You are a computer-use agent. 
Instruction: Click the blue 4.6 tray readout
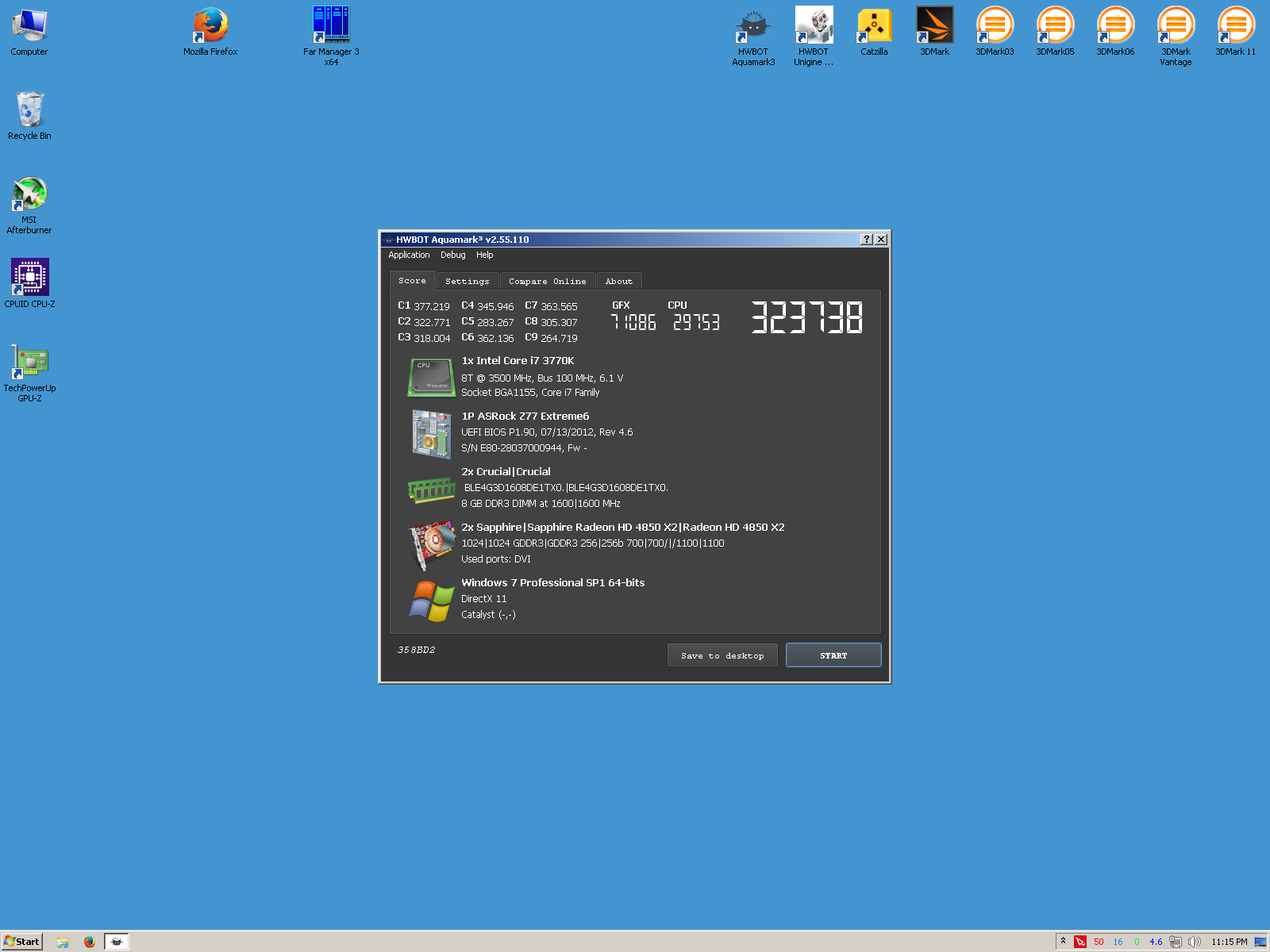click(x=1156, y=942)
